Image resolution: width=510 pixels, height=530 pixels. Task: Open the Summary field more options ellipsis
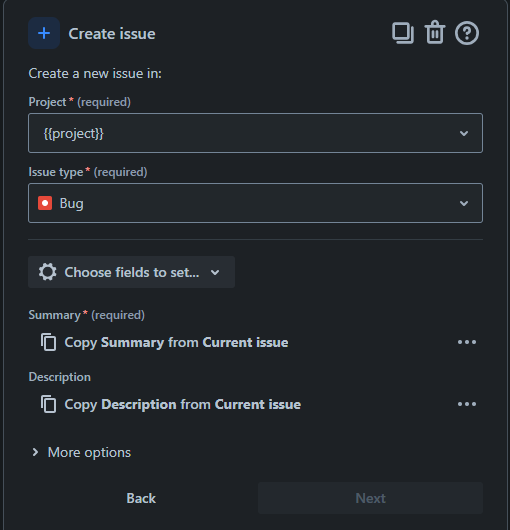coord(467,342)
